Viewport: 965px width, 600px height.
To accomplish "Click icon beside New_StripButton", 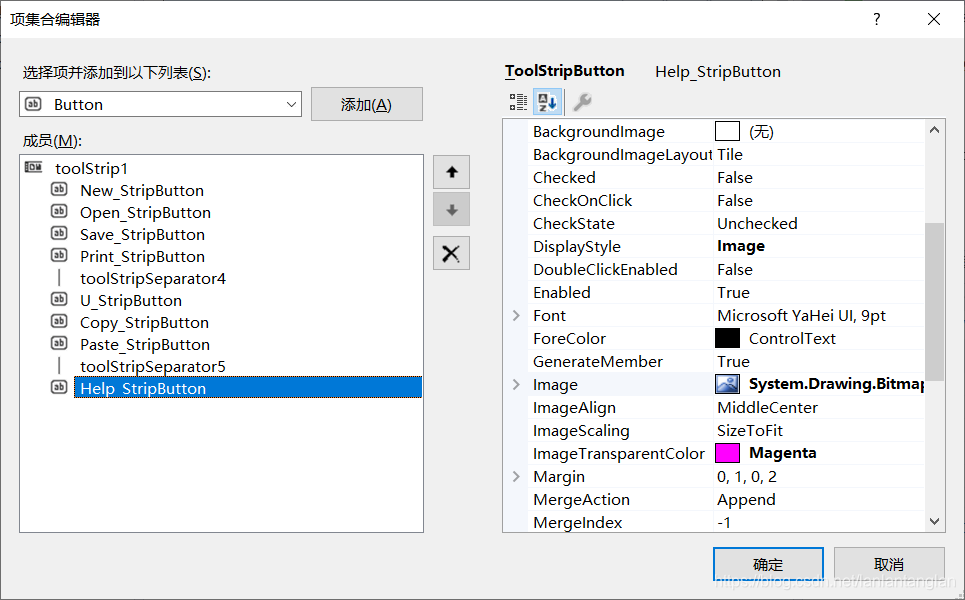I will pyautogui.click(x=59, y=189).
